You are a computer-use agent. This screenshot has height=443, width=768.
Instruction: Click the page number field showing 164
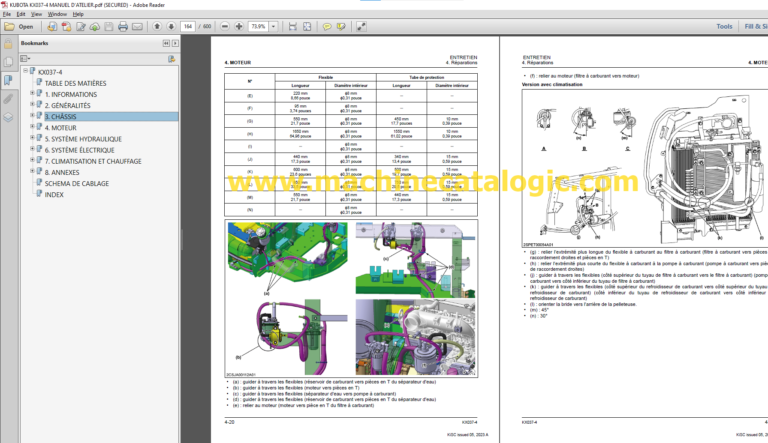(x=188, y=26)
